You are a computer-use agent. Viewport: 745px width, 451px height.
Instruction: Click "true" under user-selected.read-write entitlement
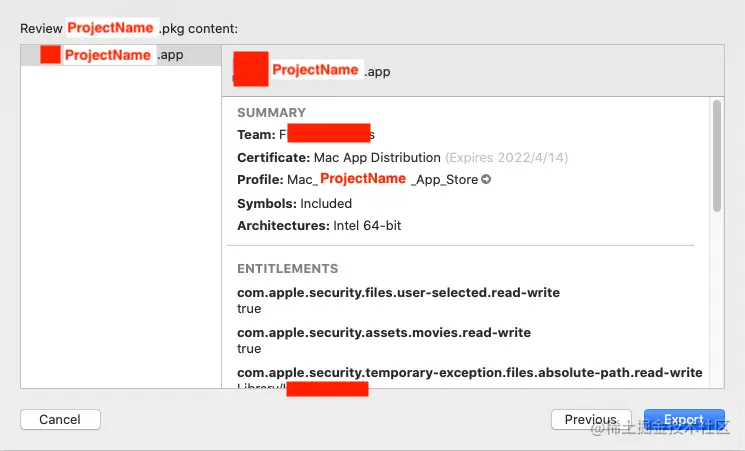pyautogui.click(x=249, y=308)
